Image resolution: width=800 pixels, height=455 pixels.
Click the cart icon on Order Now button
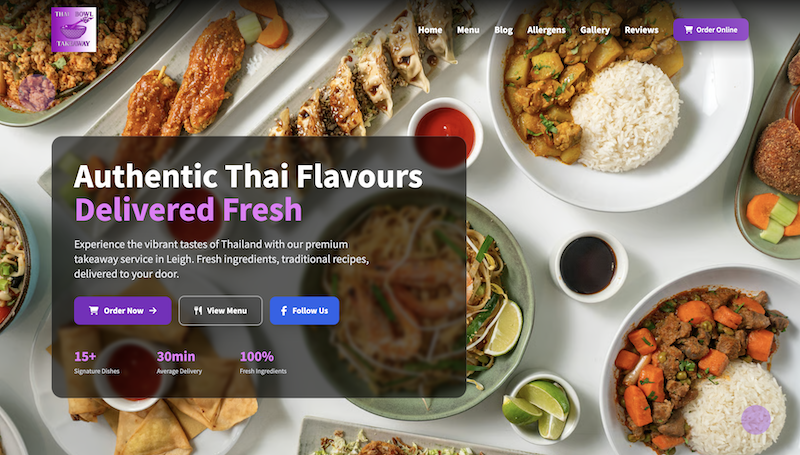[x=93, y=311]
